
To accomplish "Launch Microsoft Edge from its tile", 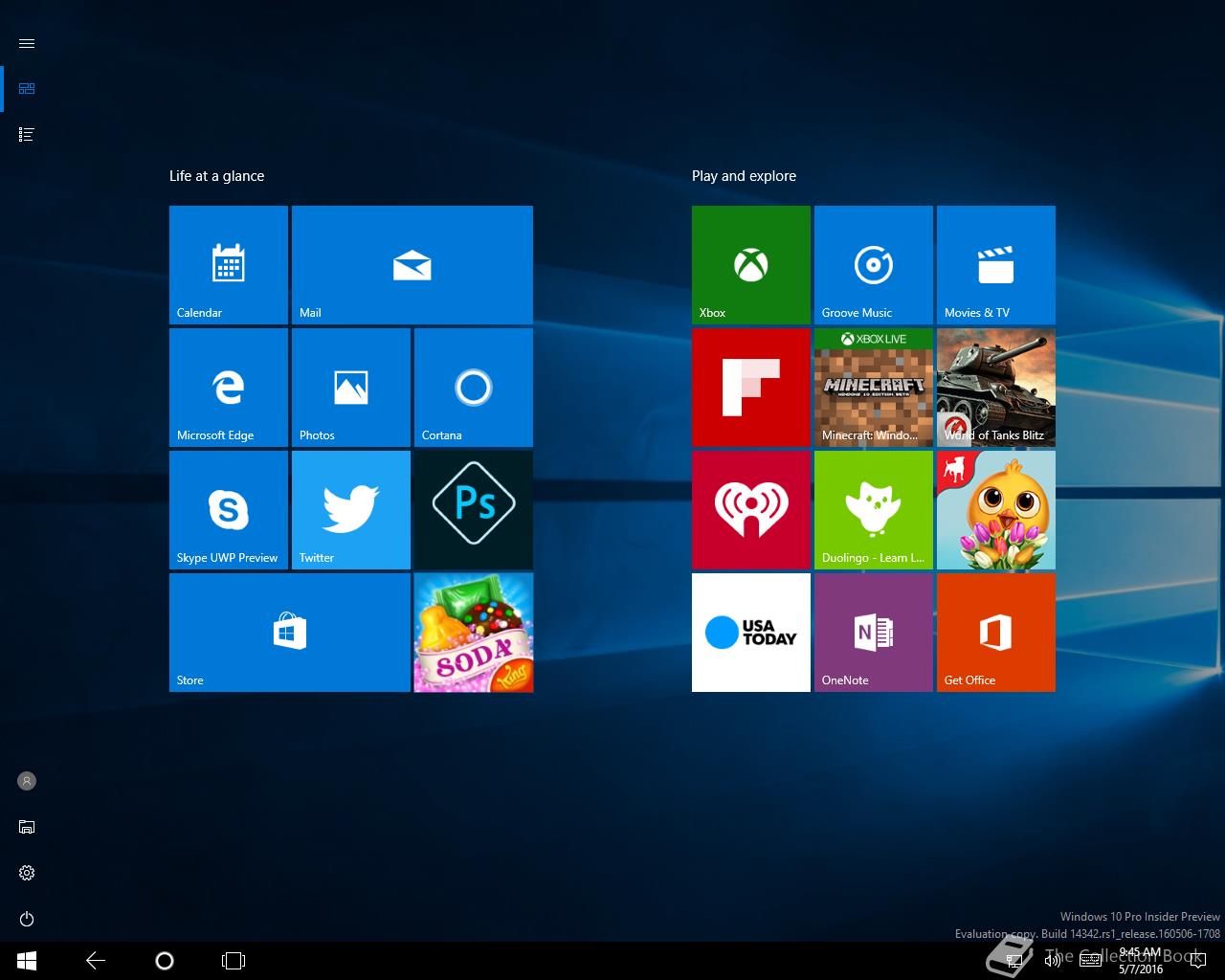I will 228,387.
